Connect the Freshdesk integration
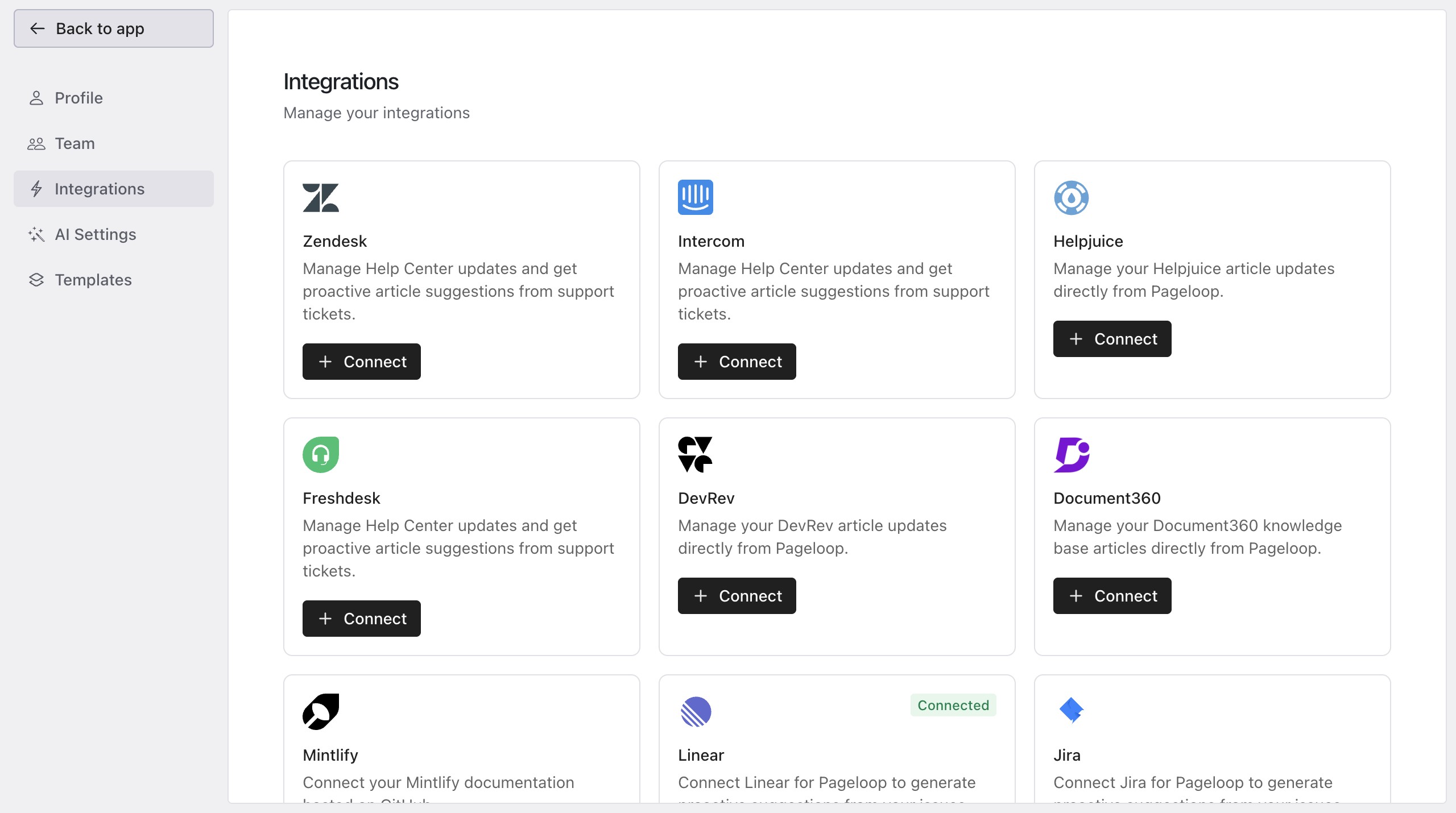The image size is (1456, 813). pos(362,619)
